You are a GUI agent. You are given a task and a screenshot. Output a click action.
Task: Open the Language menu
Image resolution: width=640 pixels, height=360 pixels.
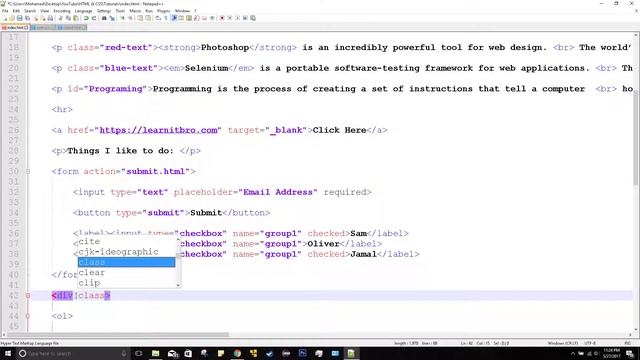[83, 11]
